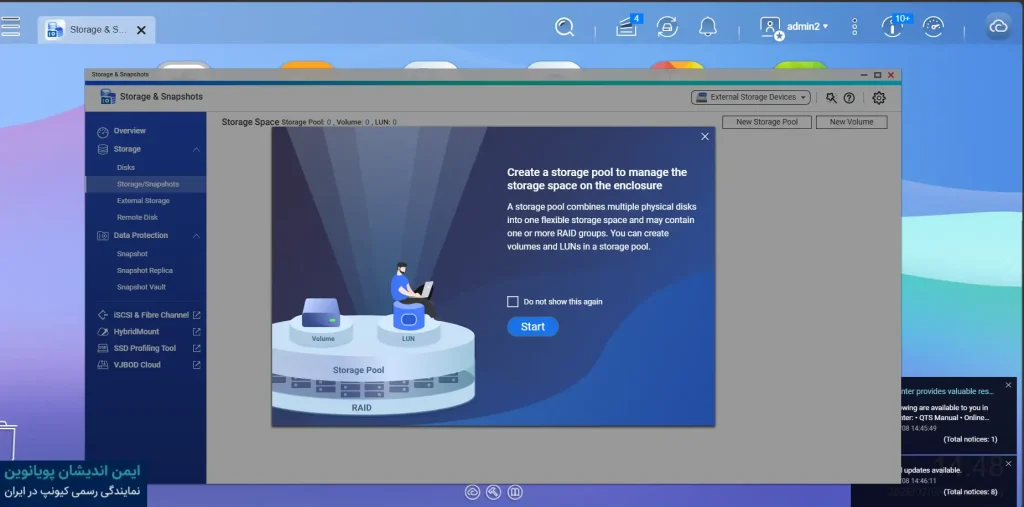This screenshot has height=507, width=1024.
Task: Open SSD Profiling Tool in sidebar
Action: (145, 348)
